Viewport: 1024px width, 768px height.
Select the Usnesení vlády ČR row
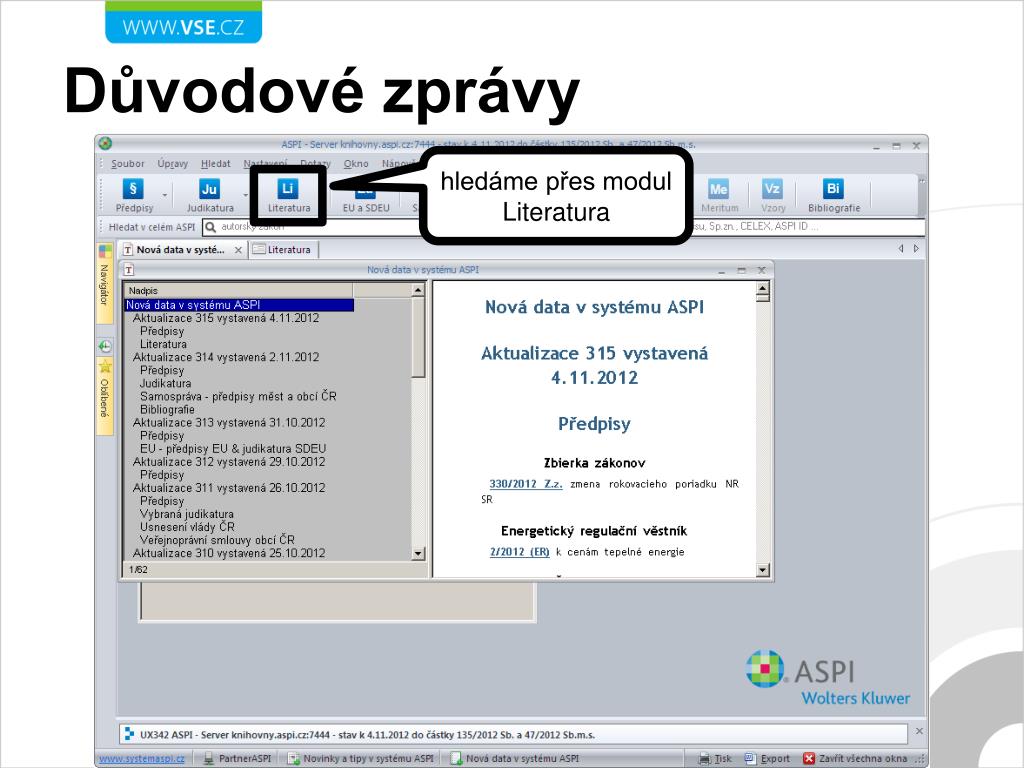pyautogui.click(x=187, y=527)
